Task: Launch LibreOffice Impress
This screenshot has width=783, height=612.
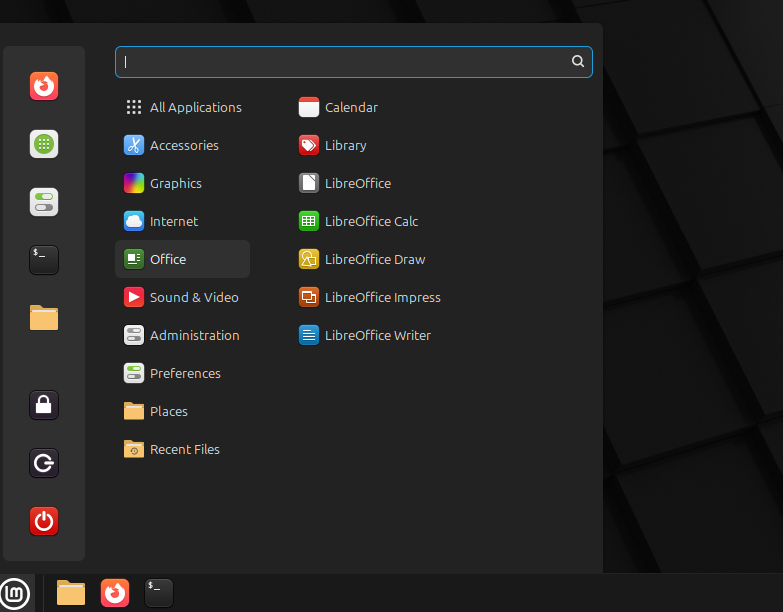Action: click(370, 297)
